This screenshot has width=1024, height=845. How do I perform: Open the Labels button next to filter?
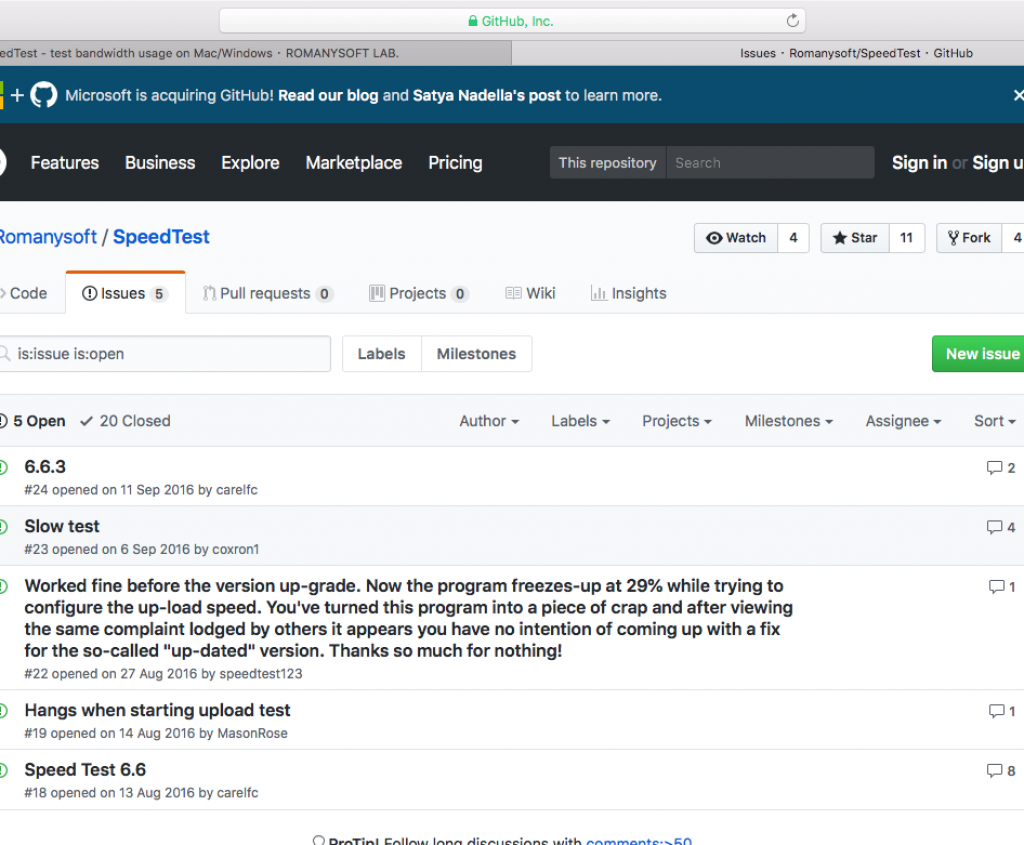[x=381, y=354]
